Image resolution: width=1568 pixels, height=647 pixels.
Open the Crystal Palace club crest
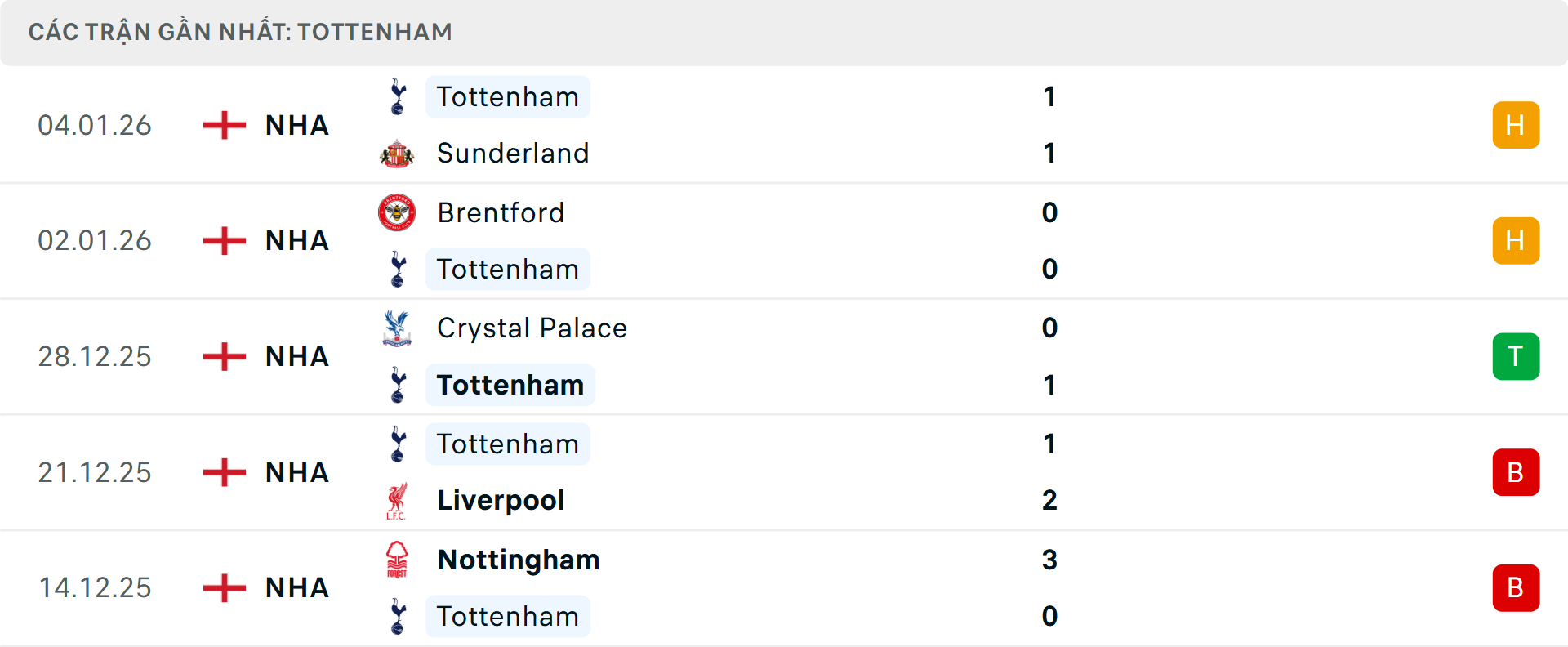click(398, 328)
